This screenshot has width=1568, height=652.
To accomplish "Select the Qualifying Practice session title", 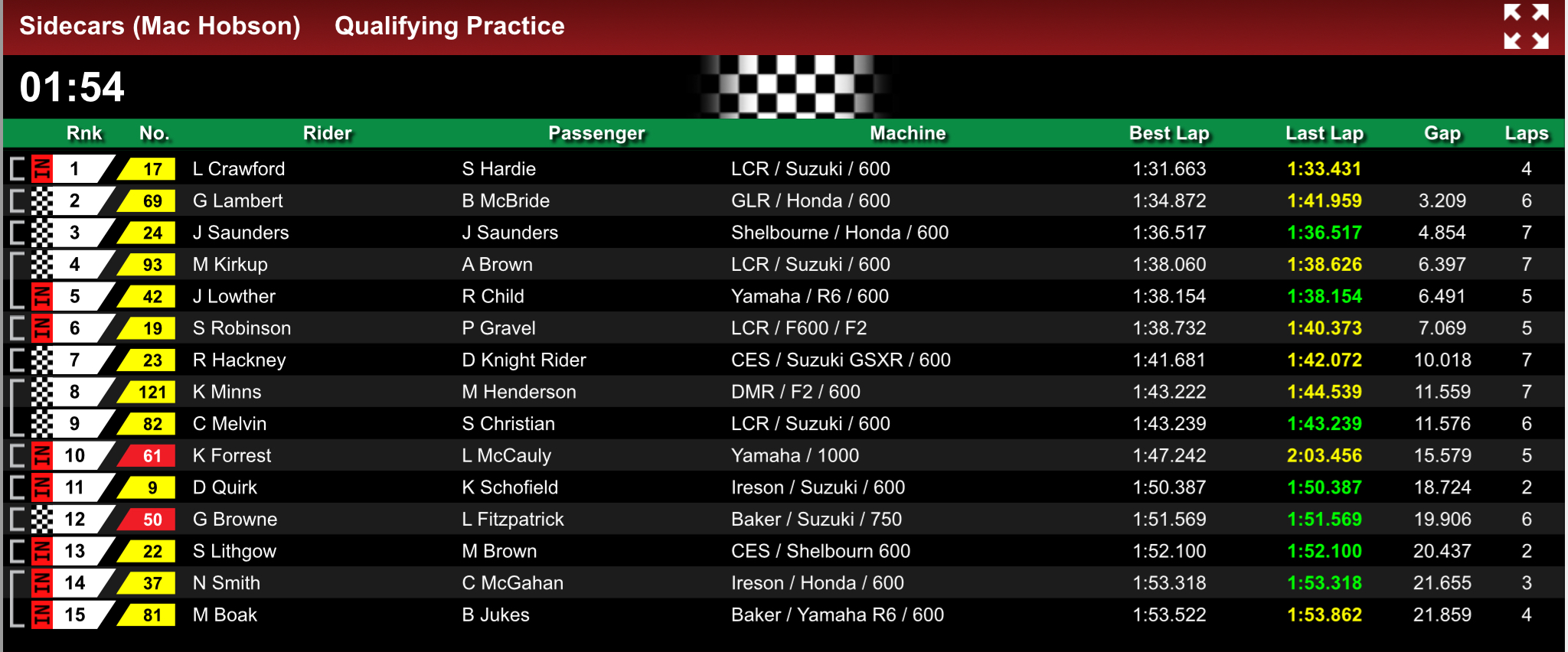I will pyautogui.click(x=449, y=26).
